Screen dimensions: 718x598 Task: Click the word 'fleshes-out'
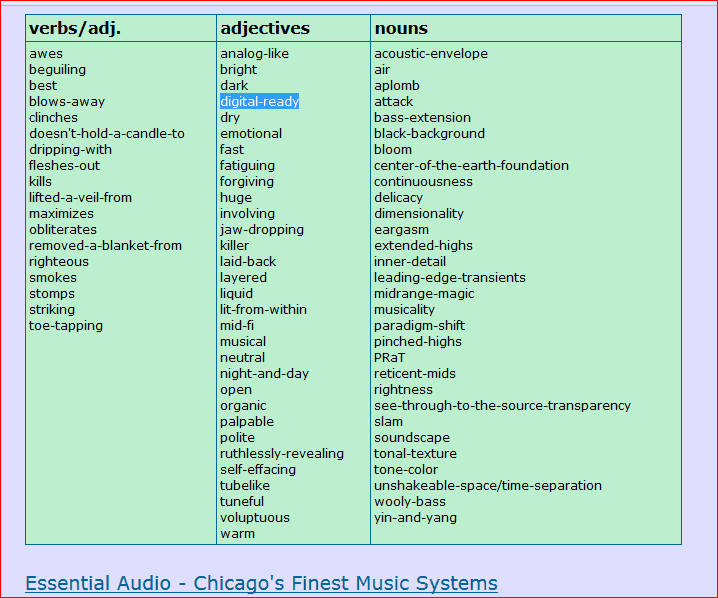tap(65, 166)
